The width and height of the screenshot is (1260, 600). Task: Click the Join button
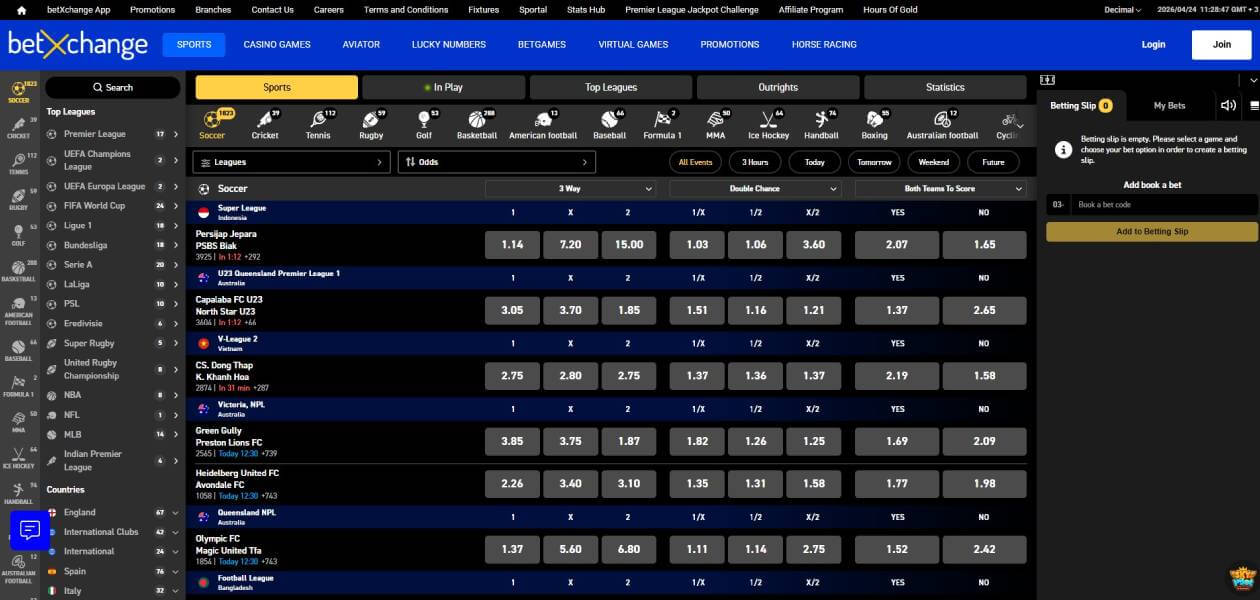tap(1221, 44)
